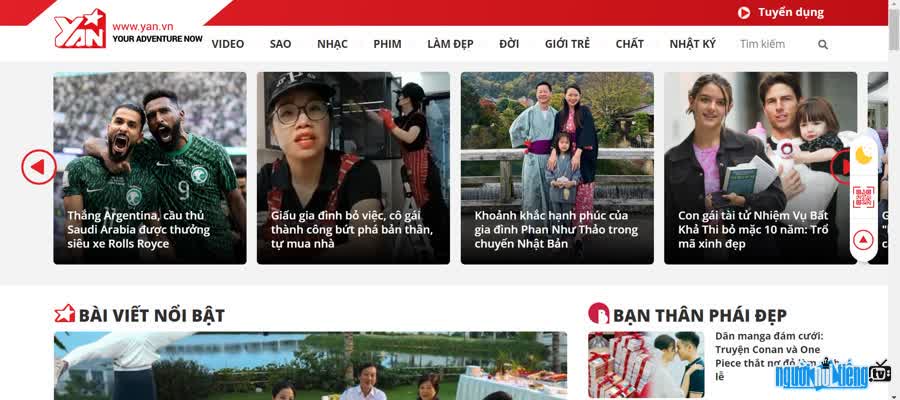Click the YAN logo icon
This screenshot has width=900, height=400.
80,29
